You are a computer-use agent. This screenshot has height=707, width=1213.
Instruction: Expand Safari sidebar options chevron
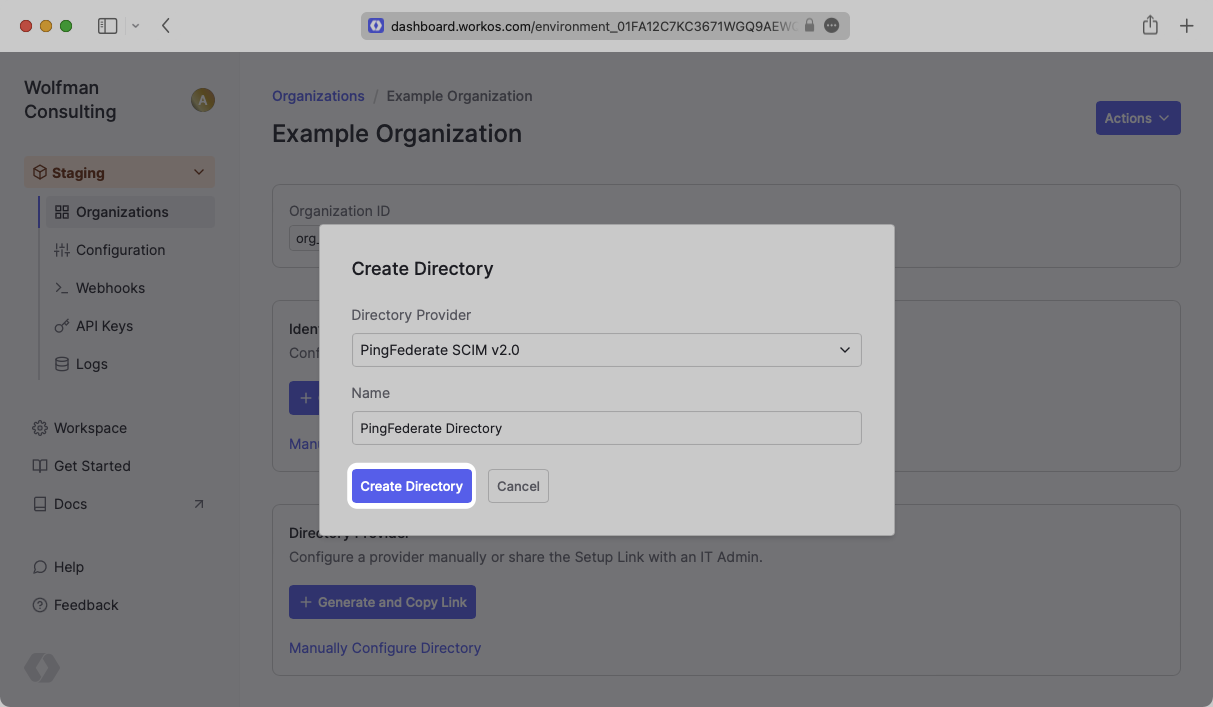pos(136,26)
